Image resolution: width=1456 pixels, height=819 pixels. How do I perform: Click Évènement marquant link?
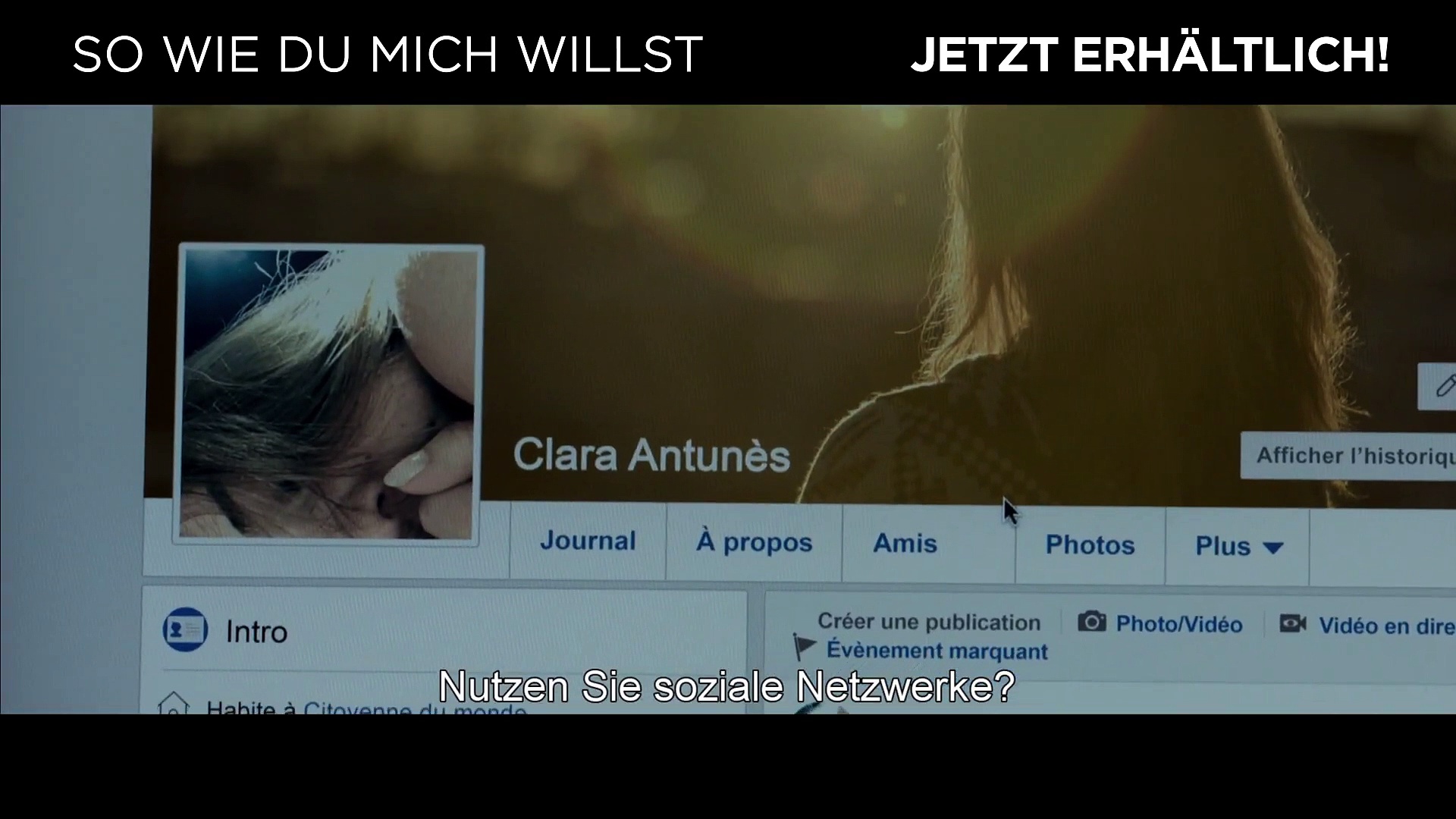pyautogui.click(x=937, y=651)
